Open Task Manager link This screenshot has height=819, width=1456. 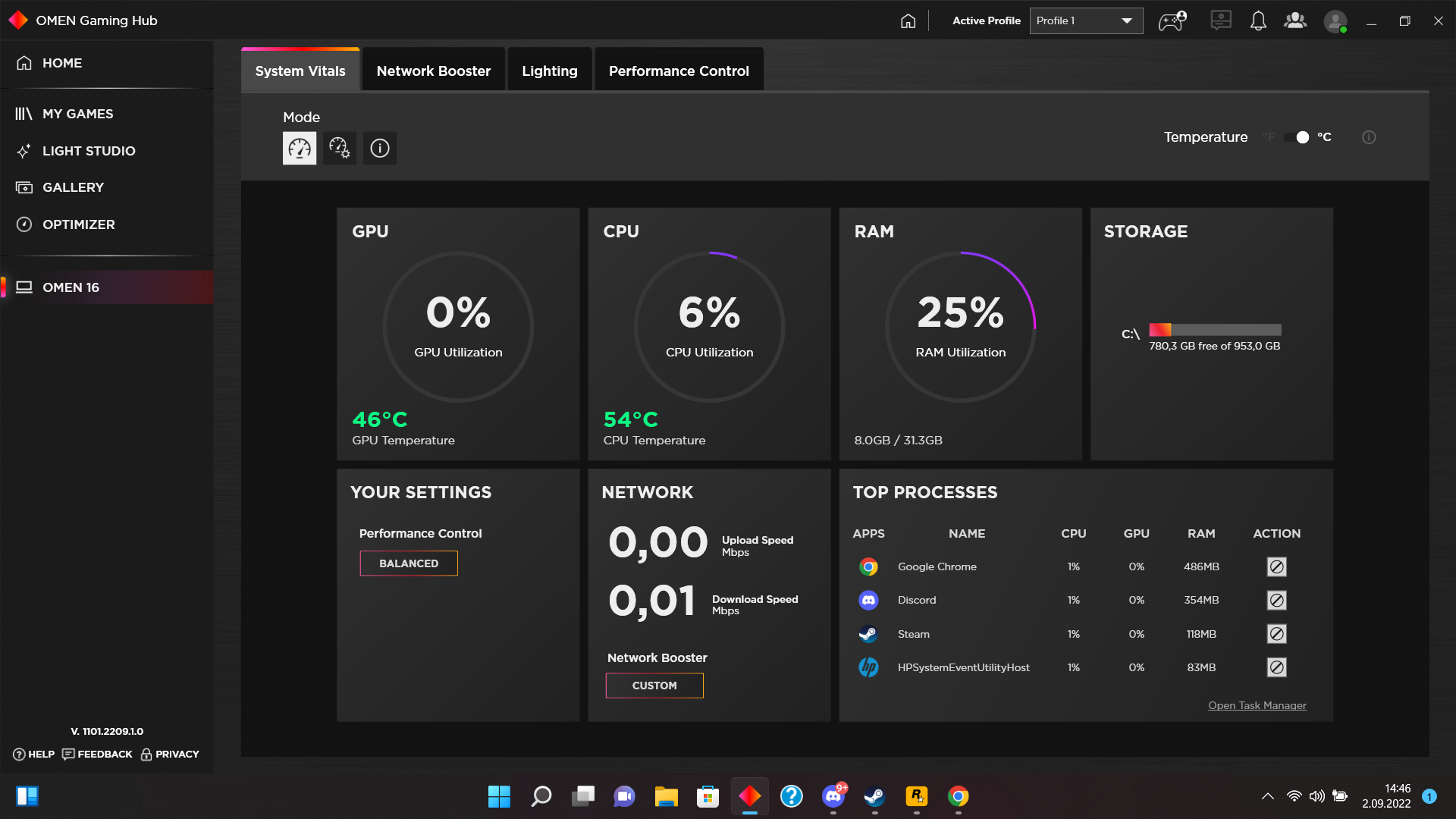(x=1257, y=705)
